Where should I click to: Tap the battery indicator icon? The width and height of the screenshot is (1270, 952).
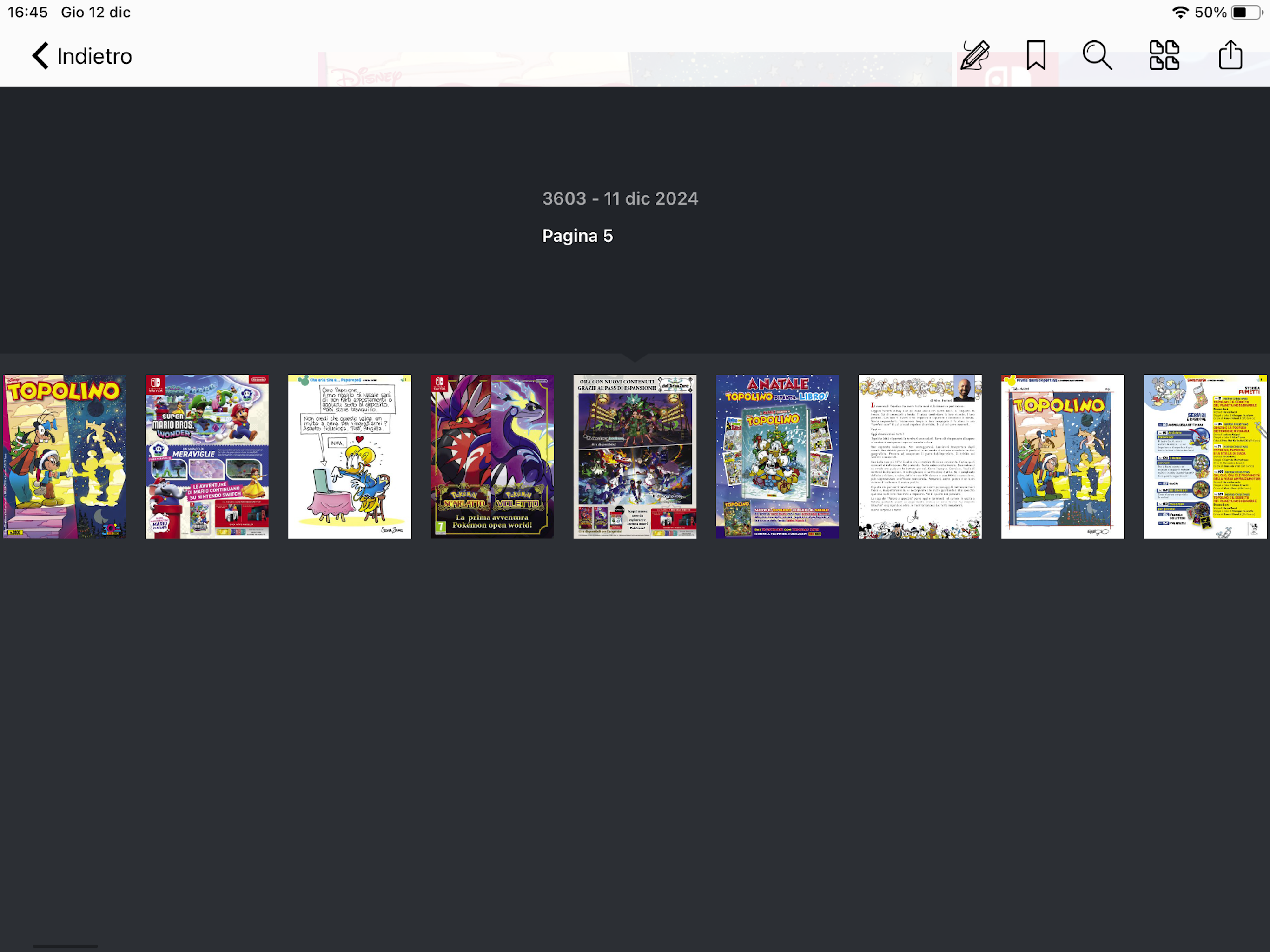[1247, 12]
